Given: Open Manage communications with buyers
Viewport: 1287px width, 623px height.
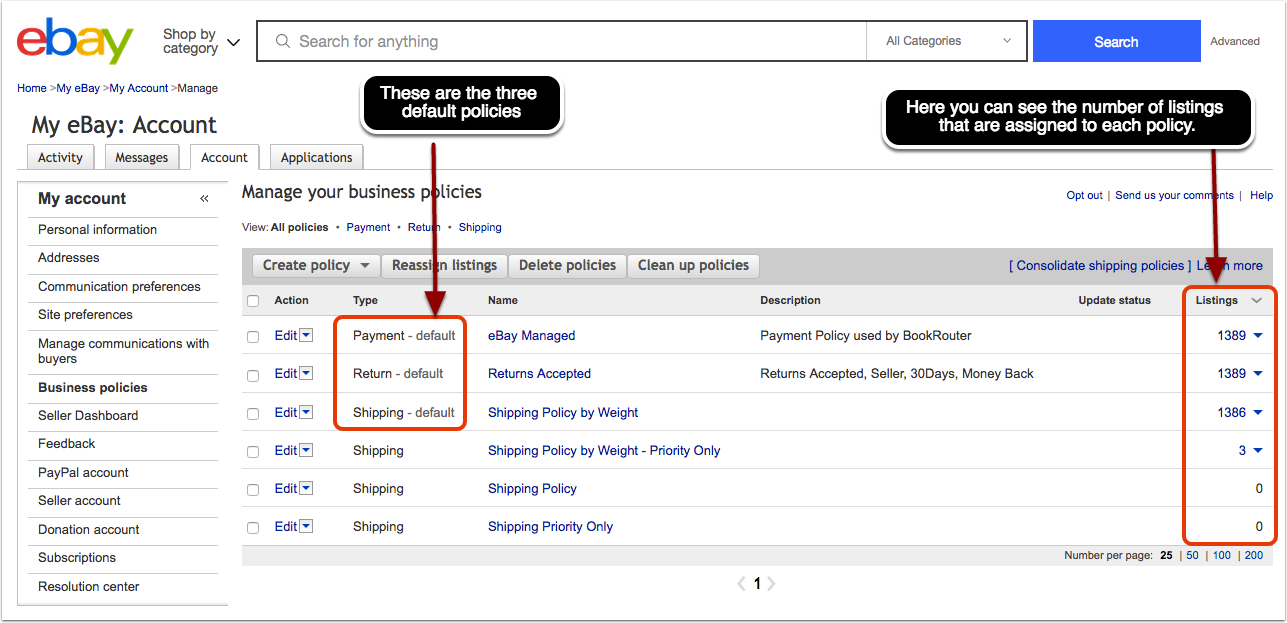Looking at the screenshot, I should click(123, 351).
